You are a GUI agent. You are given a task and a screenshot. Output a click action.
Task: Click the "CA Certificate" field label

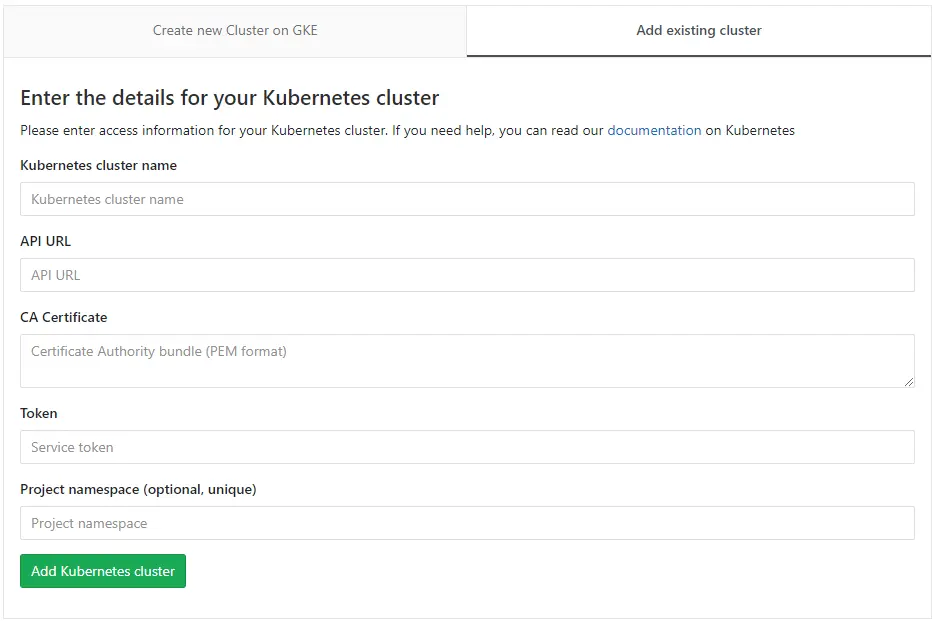(x=63, y=317)
